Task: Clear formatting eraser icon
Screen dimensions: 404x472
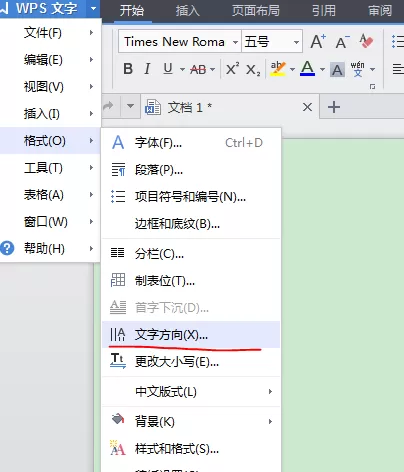Action: pyautogui.click(x=366, y=41)
